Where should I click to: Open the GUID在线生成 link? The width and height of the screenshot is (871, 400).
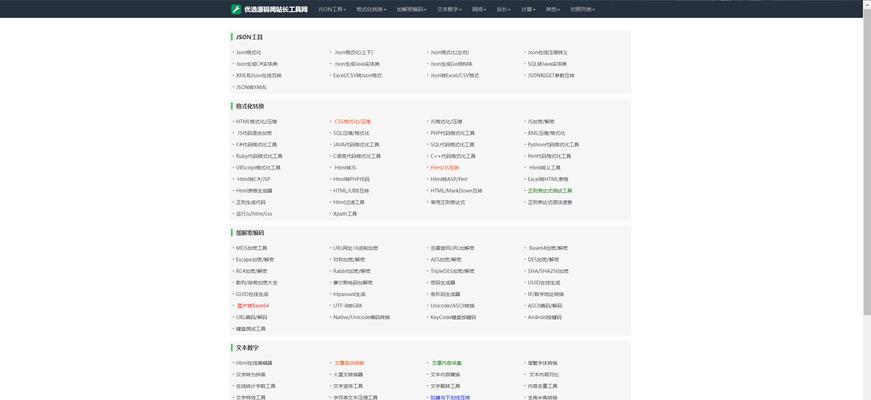point(252,294)
